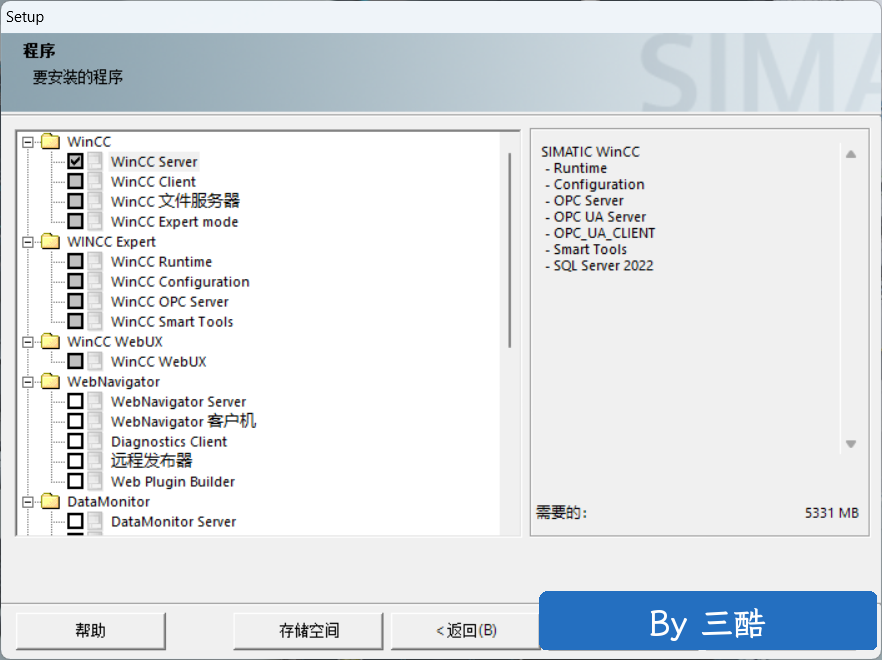Click the program tree vertical scrollbar thumb
The width and height of the screenshot is (882, 660).
click(510, 250)
